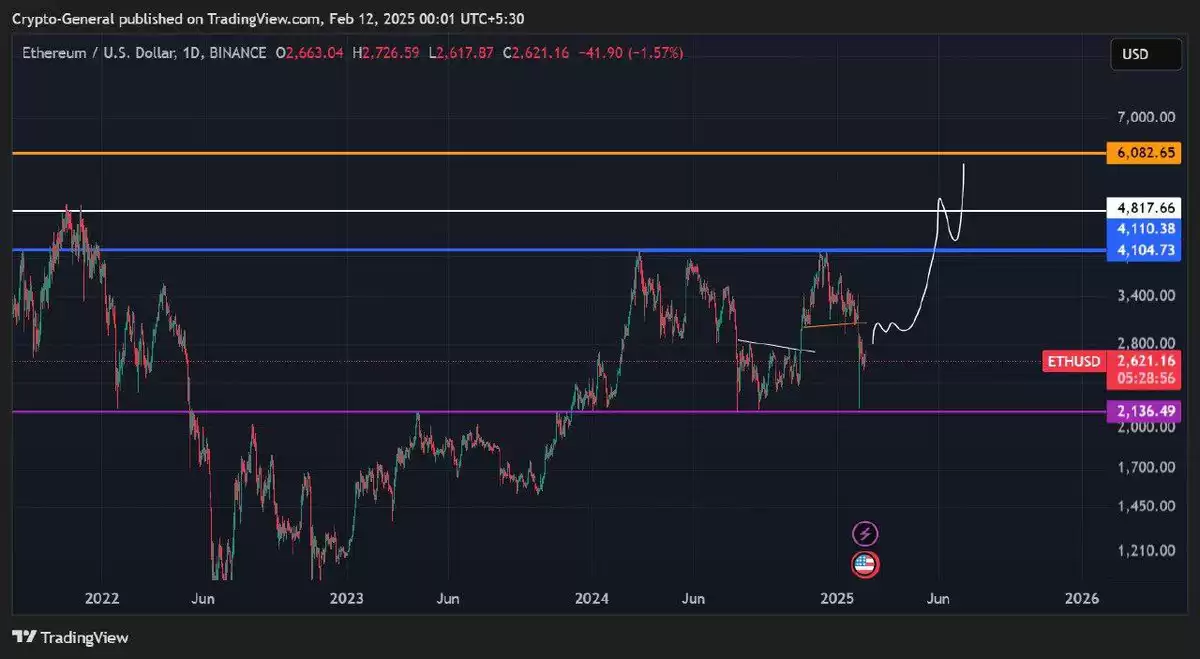Click the 2022 time axis label
The image size is (1200, 659).
coord(102,598)
